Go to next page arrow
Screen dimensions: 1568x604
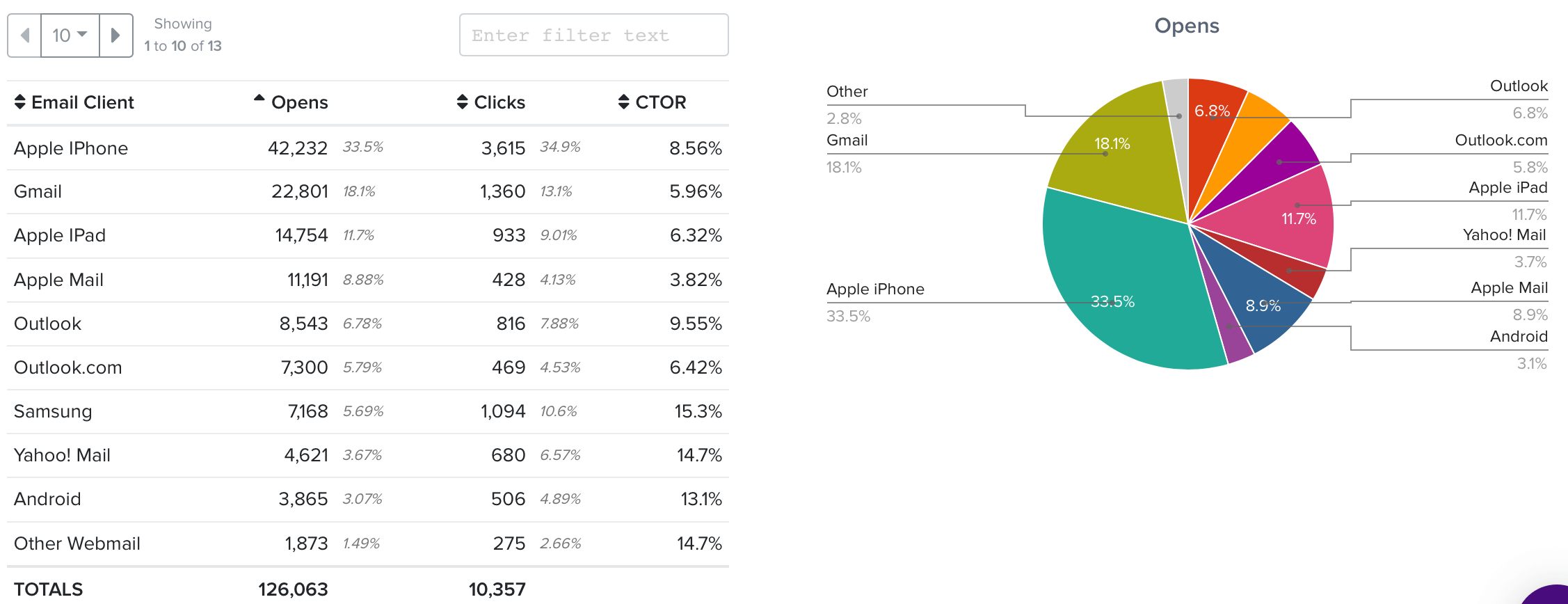pyautogui.click(x=116, y=35)
